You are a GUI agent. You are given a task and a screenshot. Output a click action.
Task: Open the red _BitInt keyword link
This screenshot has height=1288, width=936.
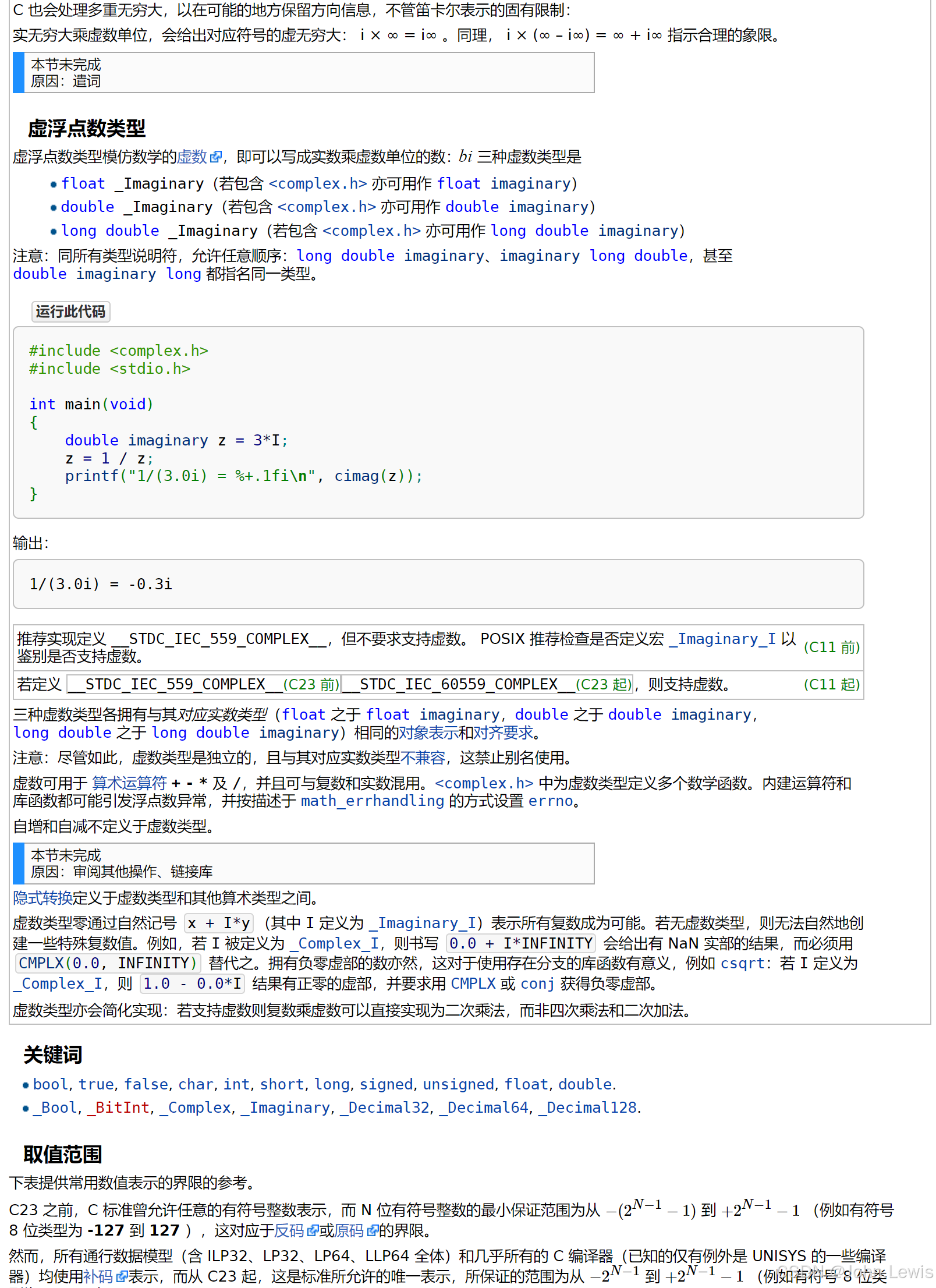119,1107
